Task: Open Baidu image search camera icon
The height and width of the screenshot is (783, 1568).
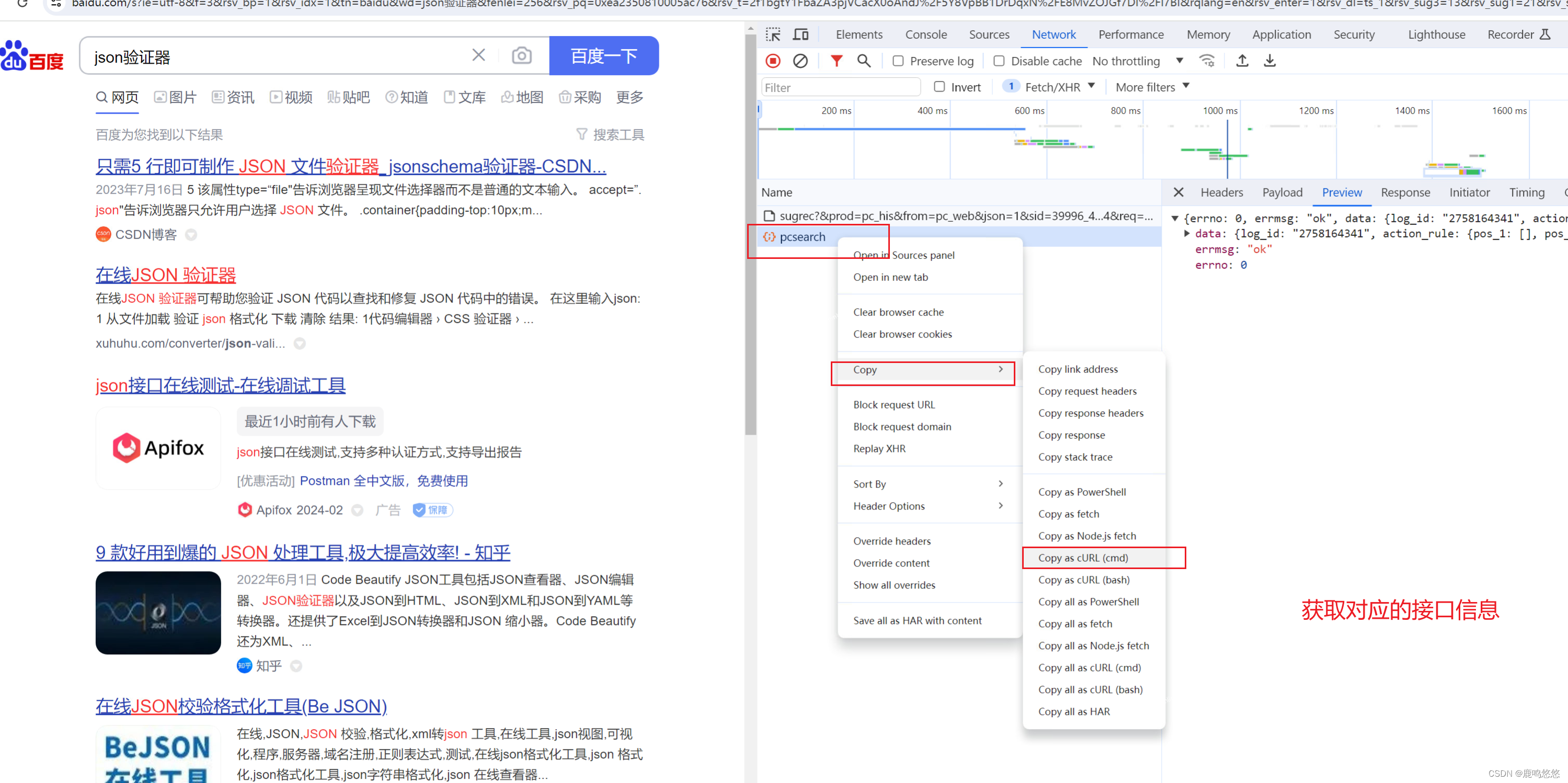Action: point(522,55)
